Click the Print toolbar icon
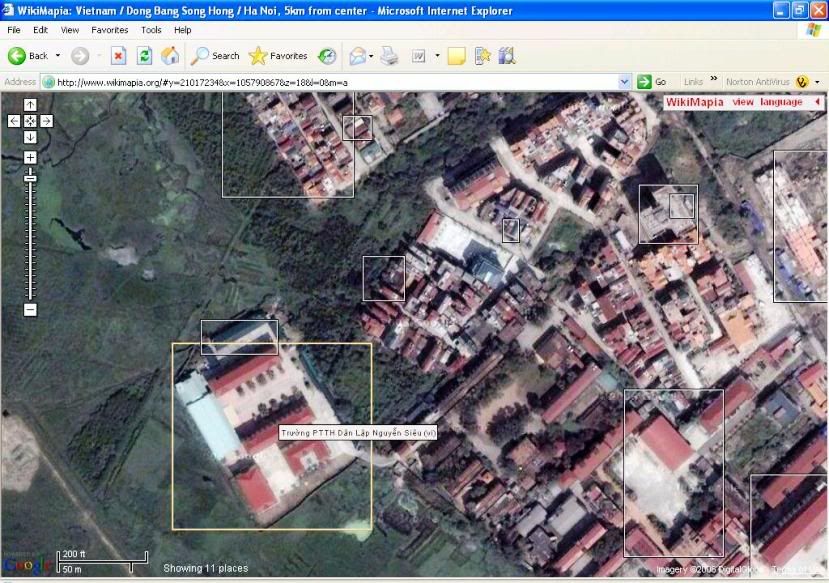Viewport: 829px width, 583px height. click(x=389, y=56)
